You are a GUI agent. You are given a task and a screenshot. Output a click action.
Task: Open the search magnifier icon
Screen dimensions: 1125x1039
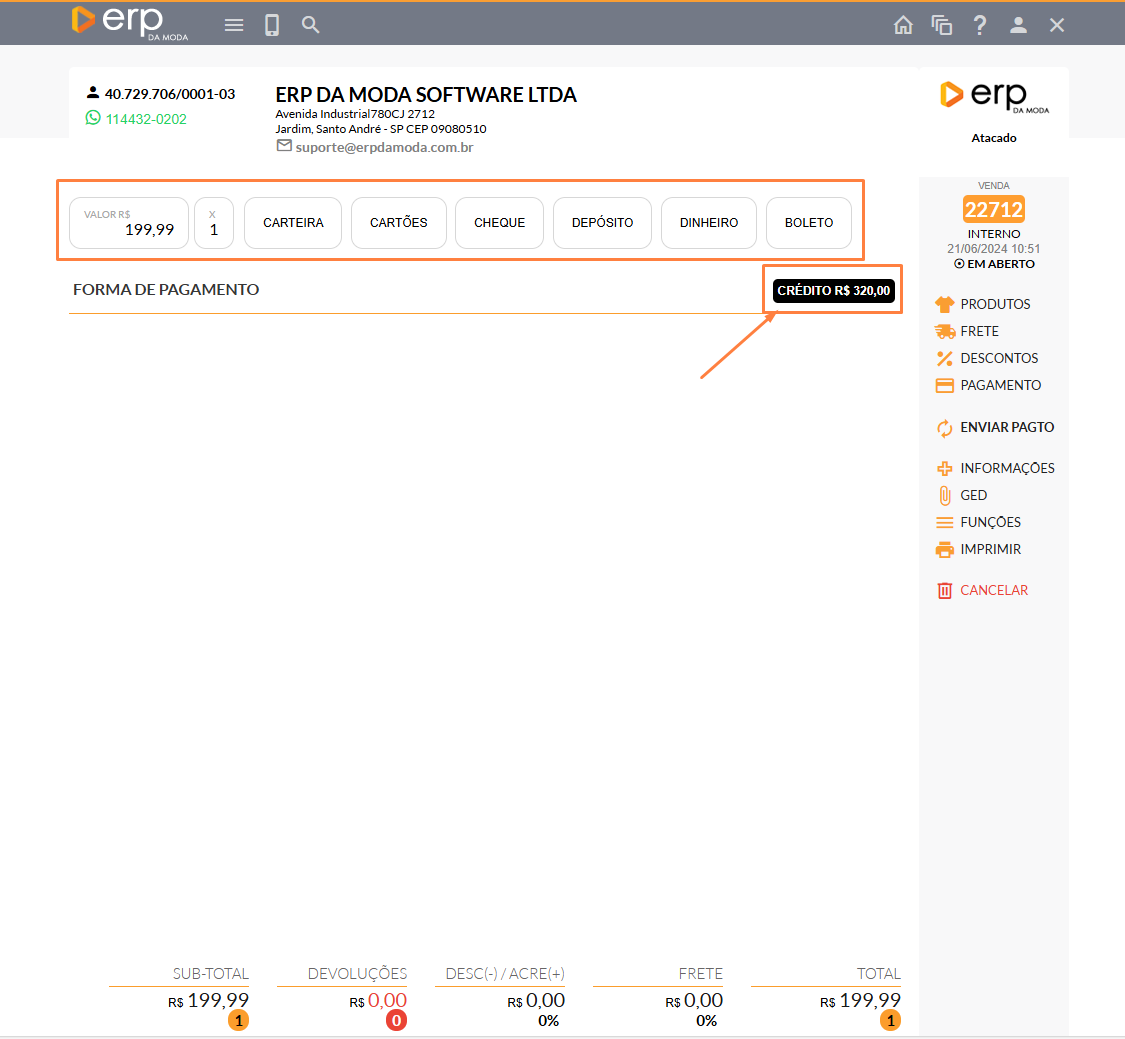tap(311, 25)
